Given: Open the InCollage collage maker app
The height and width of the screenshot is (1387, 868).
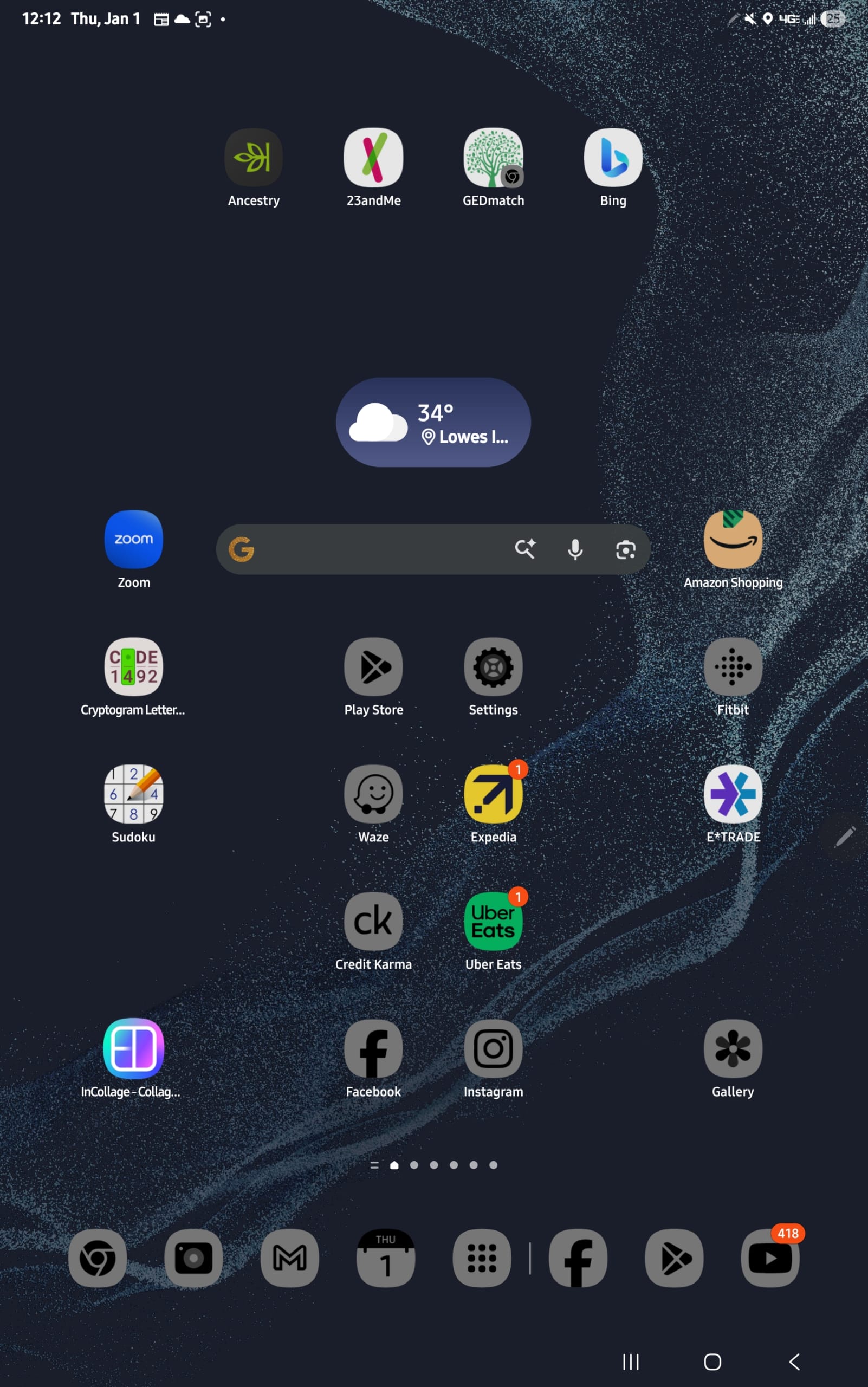Looking at the screenshot, I should click(134, 1048).
